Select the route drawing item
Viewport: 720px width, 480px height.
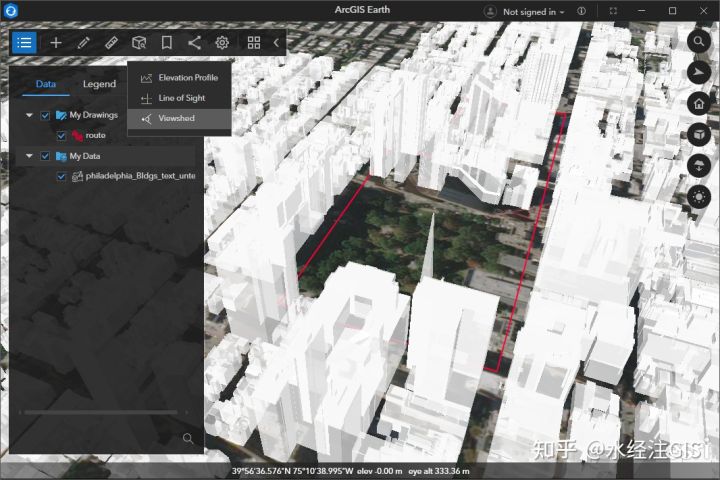96,136
